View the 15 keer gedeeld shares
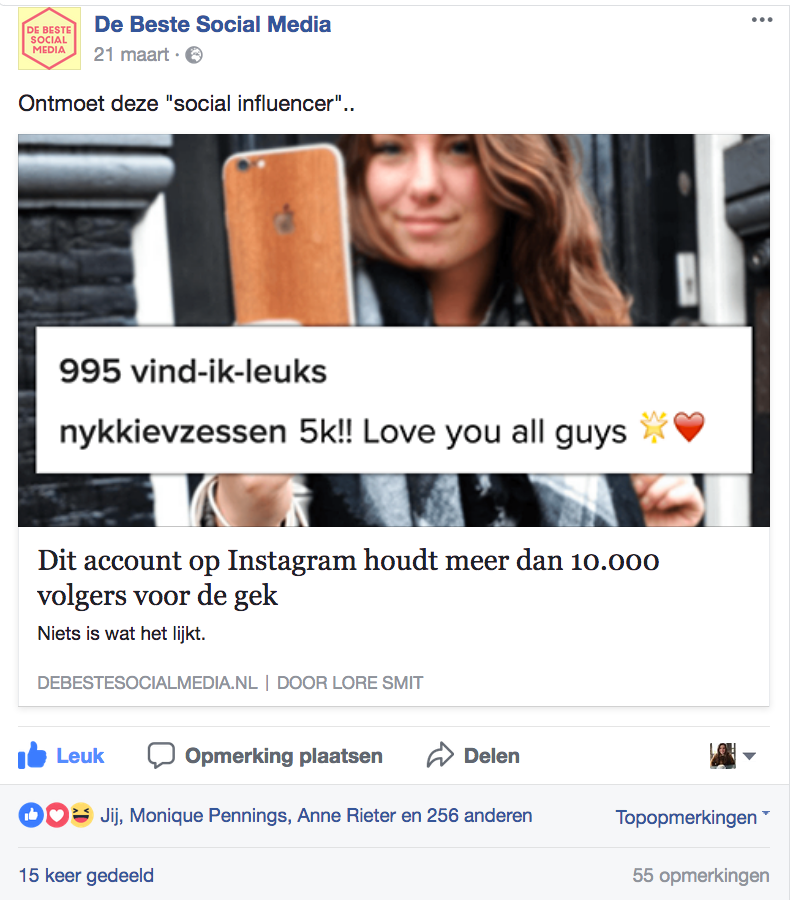The image size is (790, 900). click(86, 875)
